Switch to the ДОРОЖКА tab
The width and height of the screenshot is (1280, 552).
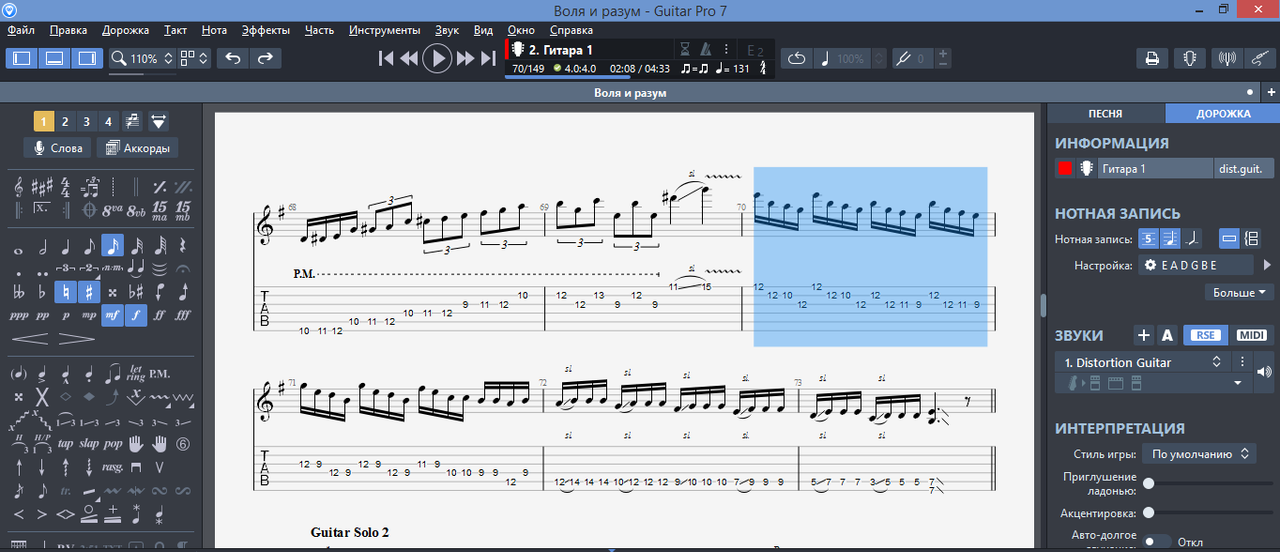(1223, 114)
